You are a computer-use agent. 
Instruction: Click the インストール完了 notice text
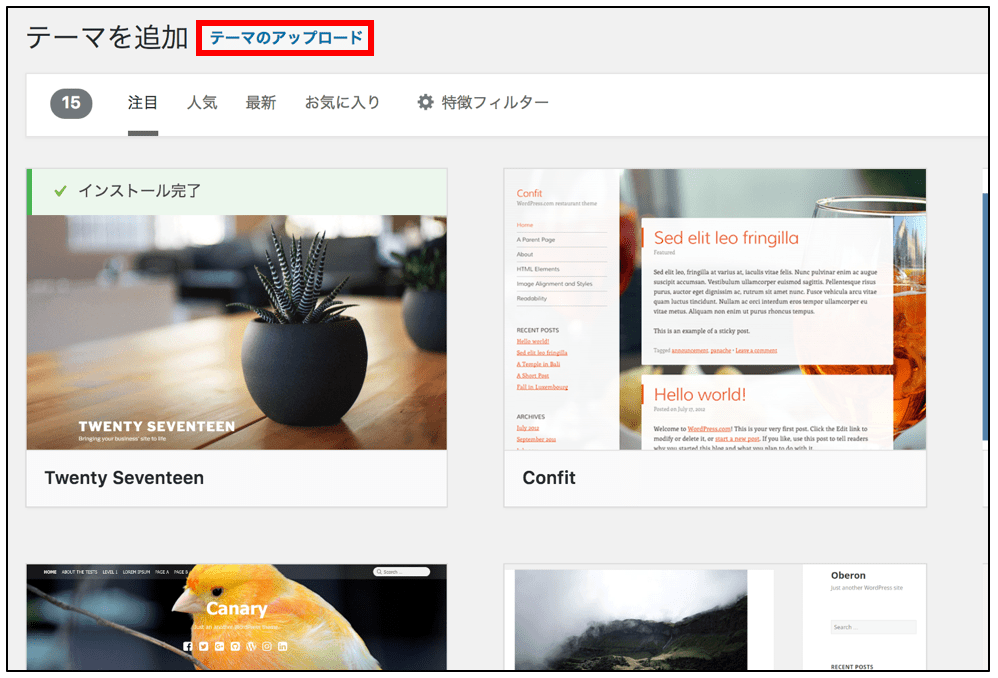coord(139,190)
